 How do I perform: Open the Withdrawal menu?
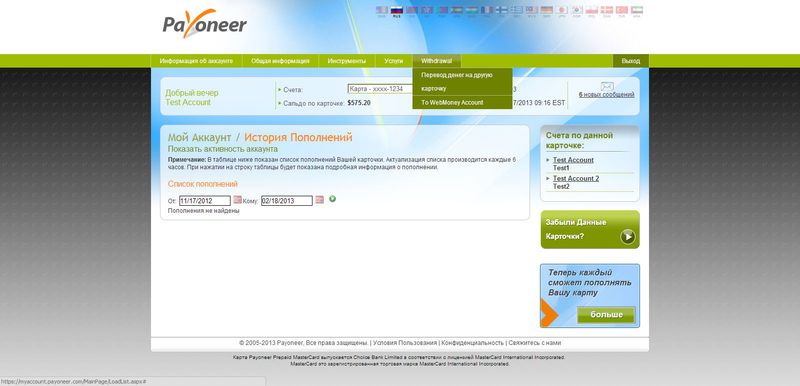437,61
